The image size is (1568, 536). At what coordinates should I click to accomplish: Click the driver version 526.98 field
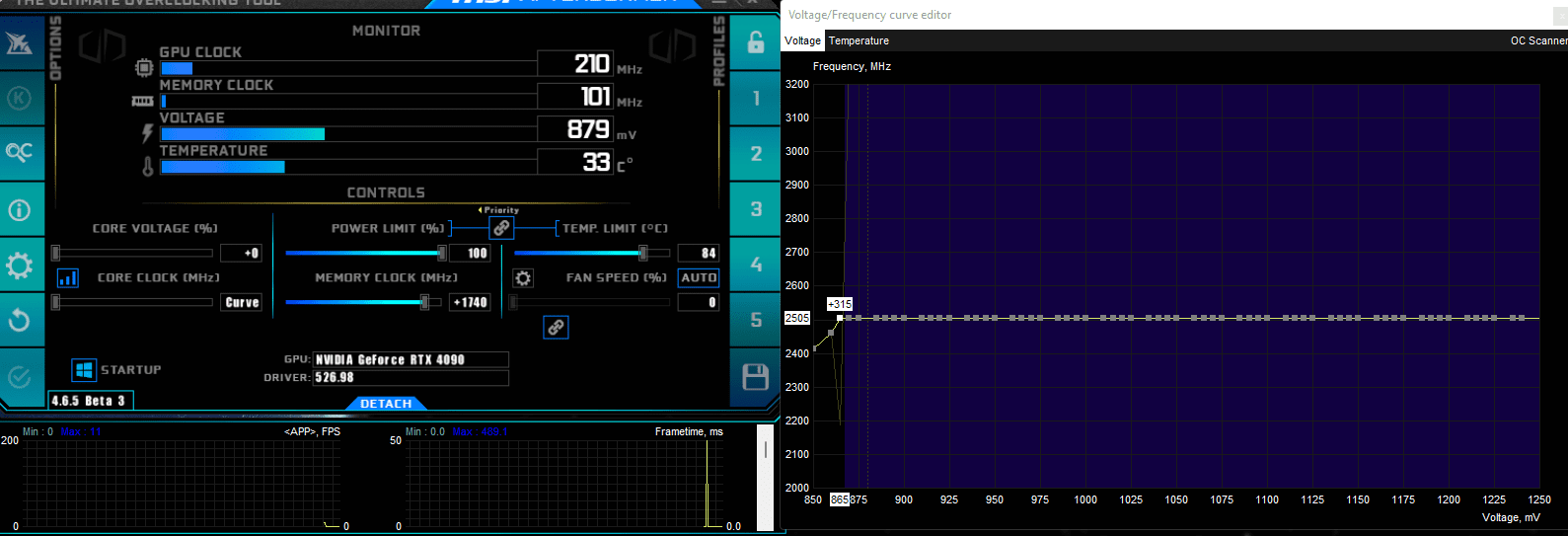pyautogui.click(x=411, y=378)
